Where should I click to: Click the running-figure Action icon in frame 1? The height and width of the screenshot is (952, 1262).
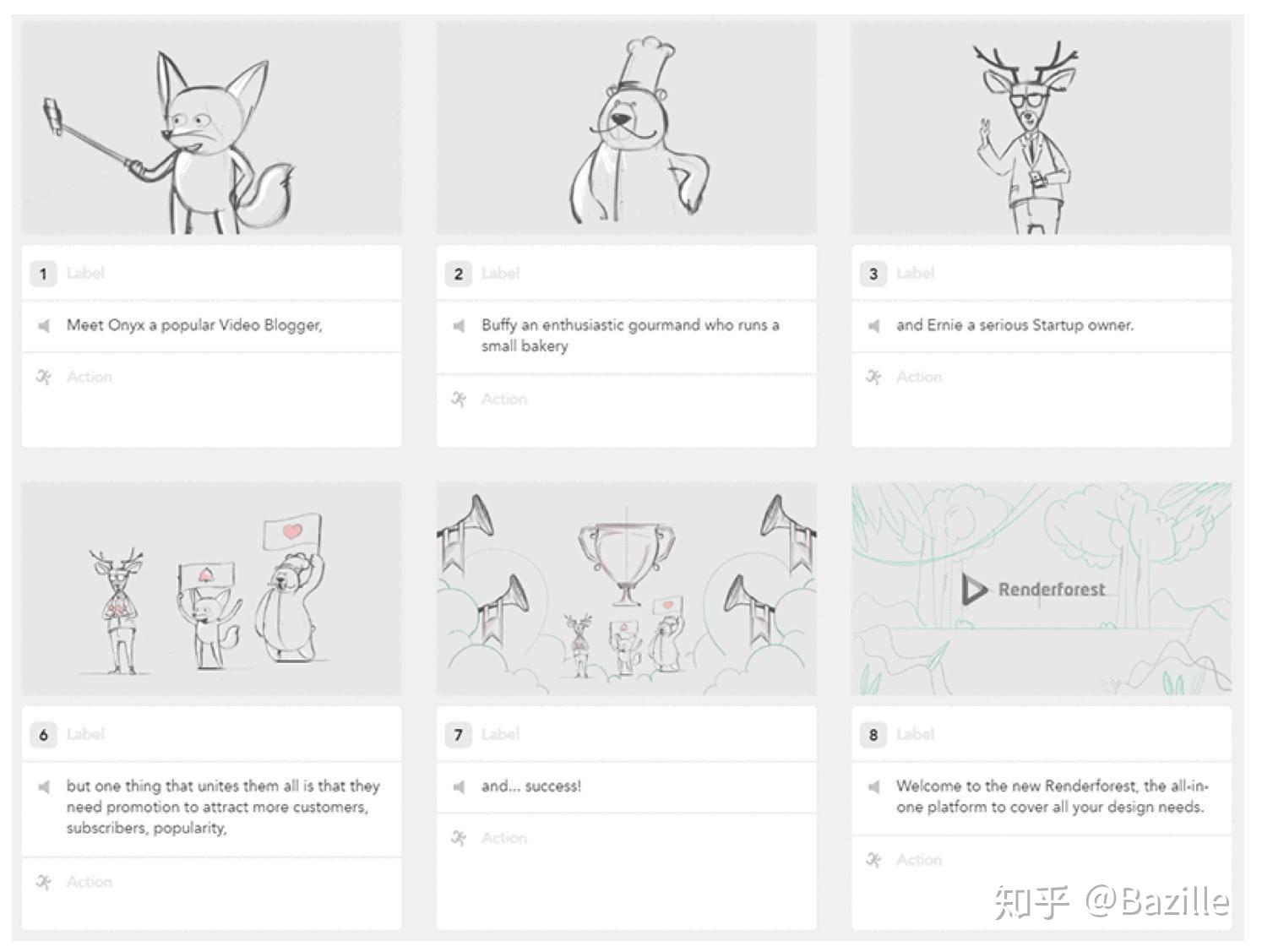coord(44,377)
